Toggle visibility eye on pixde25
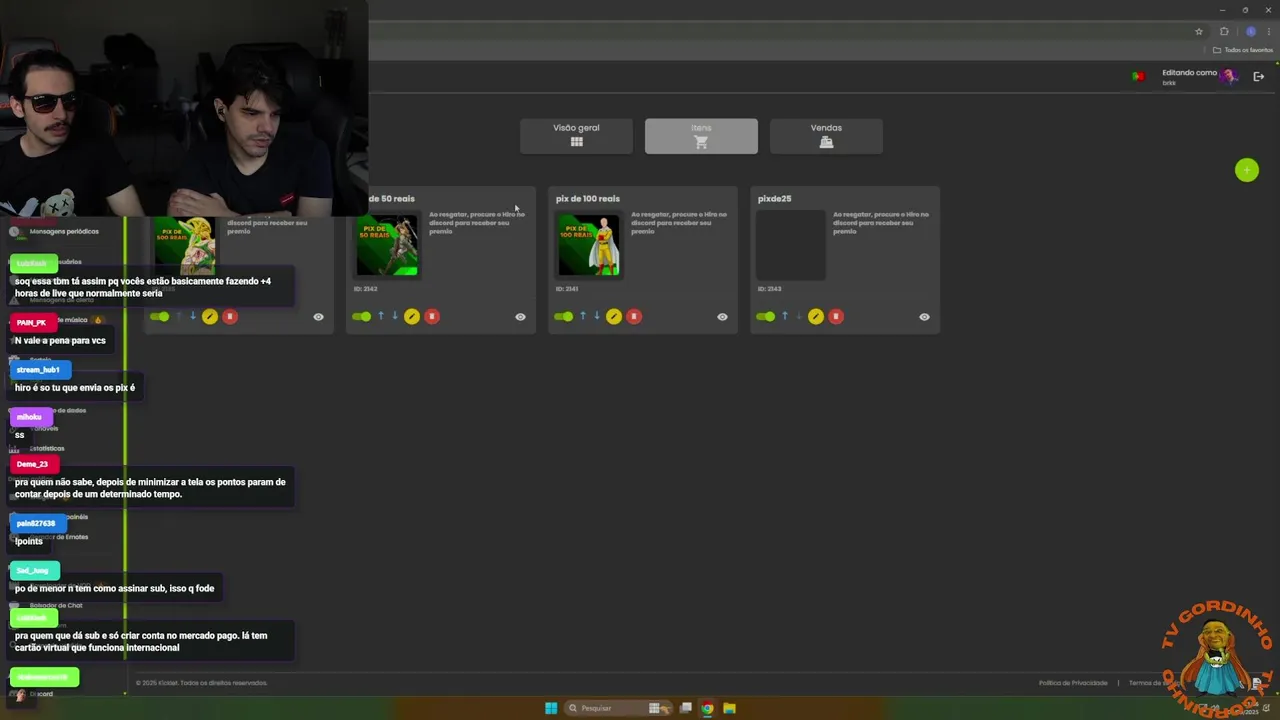The width and height of the screenshot is (1280, 720). [924, 317]
